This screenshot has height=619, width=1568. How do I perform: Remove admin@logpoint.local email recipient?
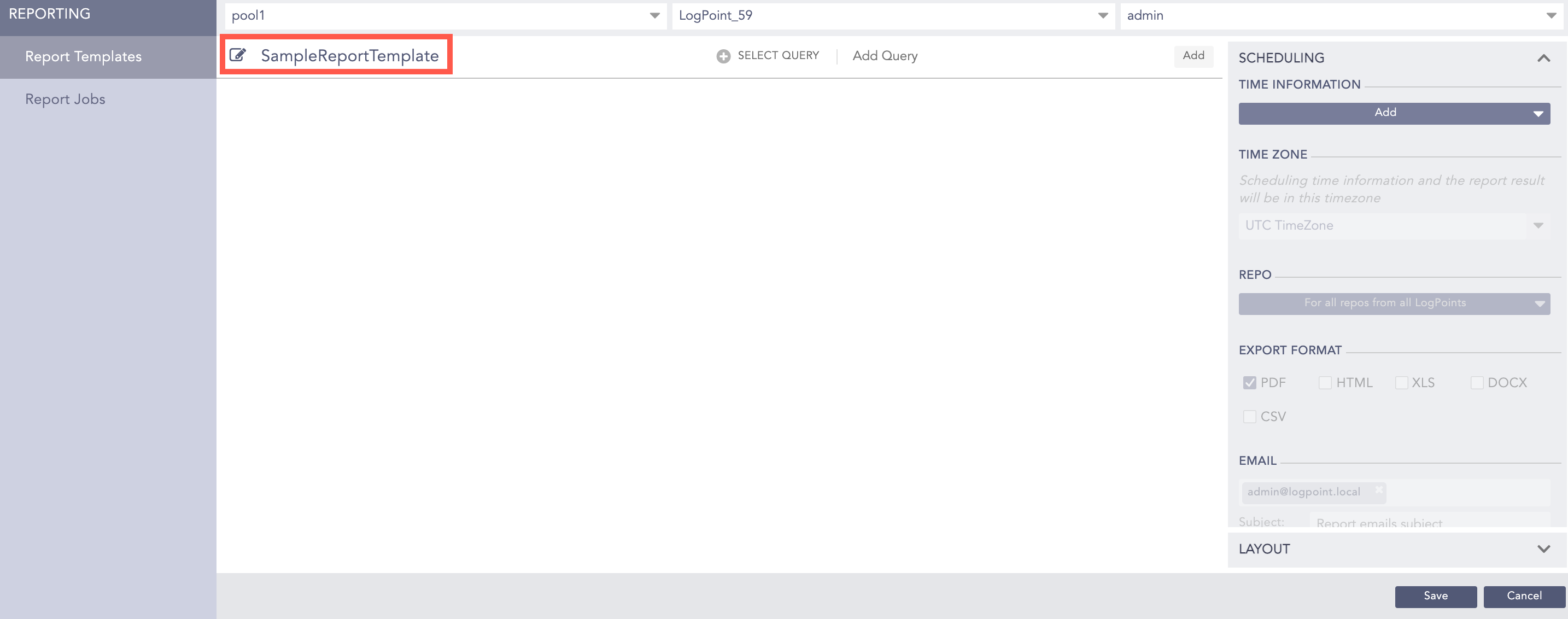(1378, 489)
